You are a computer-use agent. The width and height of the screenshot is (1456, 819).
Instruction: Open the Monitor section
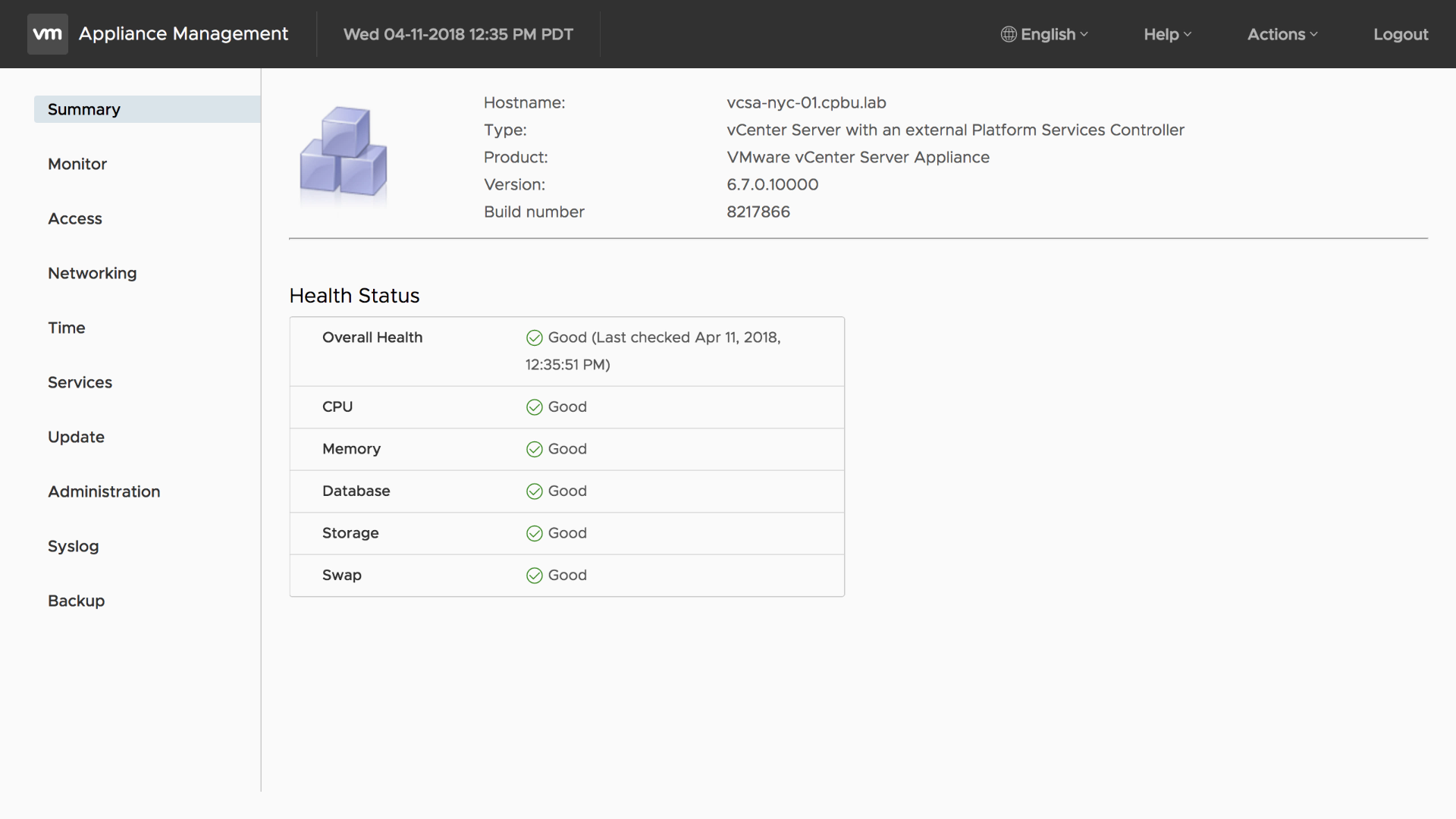pyautogui.click(x=77, y=163)
